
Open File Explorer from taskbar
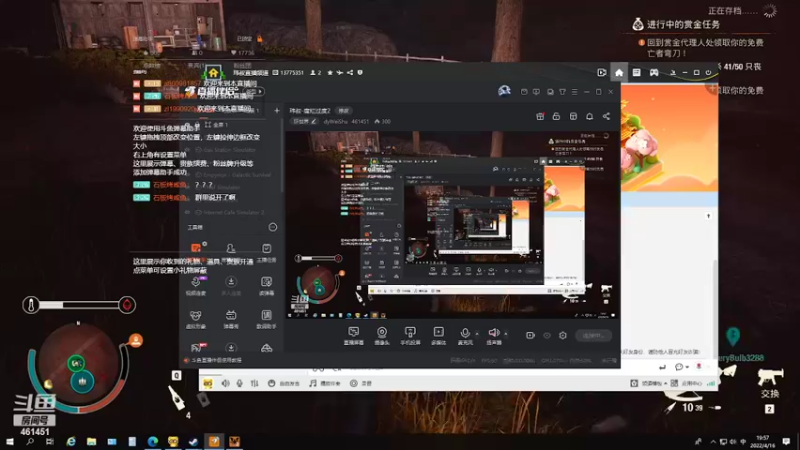click(91, 441)
